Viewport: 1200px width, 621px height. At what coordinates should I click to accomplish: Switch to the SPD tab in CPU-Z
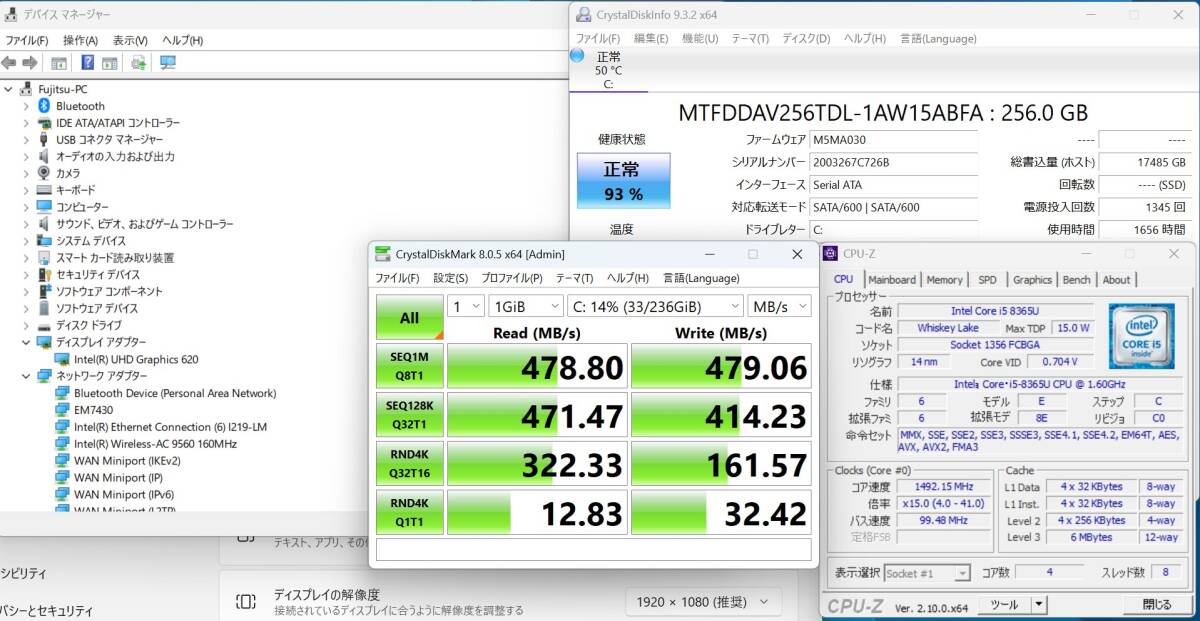(987, 280)
